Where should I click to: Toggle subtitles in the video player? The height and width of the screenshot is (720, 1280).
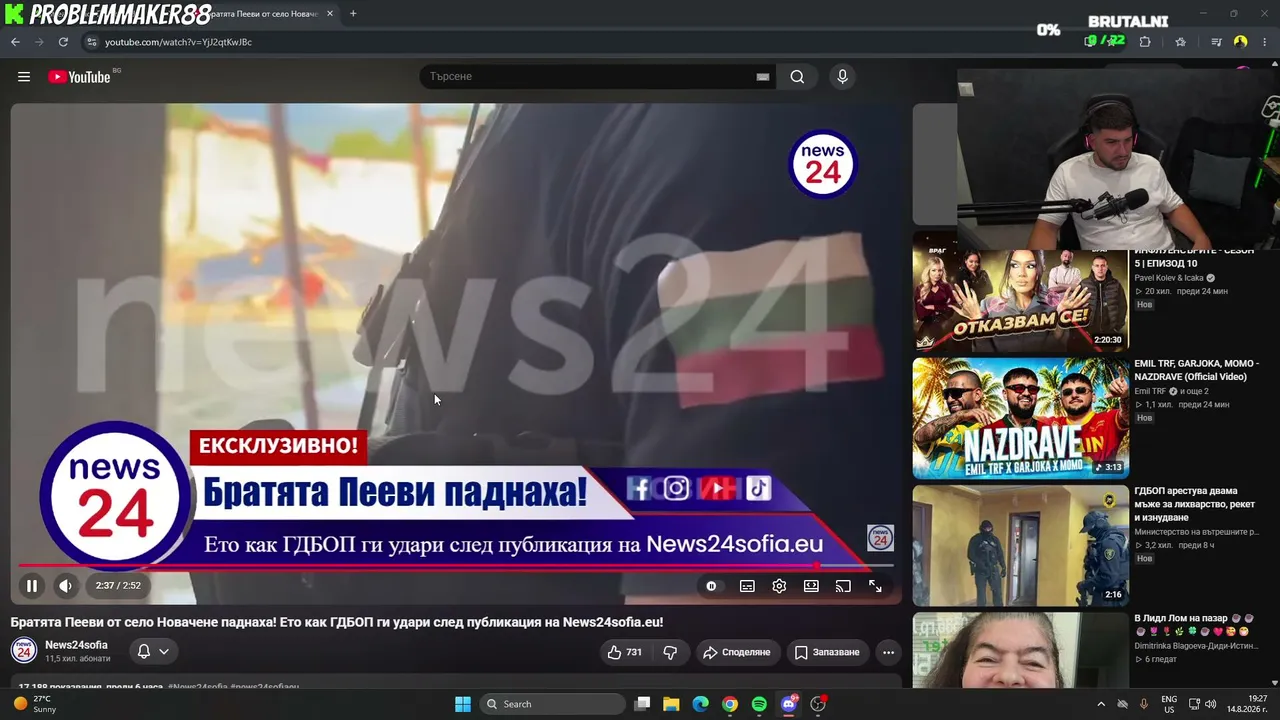tap(747, 586)
